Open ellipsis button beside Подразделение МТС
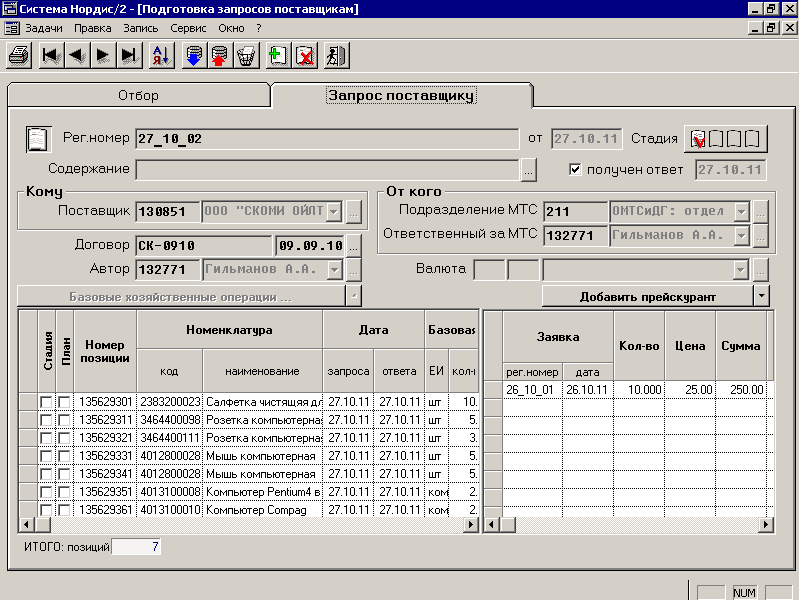The image size is (800, 600). (x=760, y=211)
